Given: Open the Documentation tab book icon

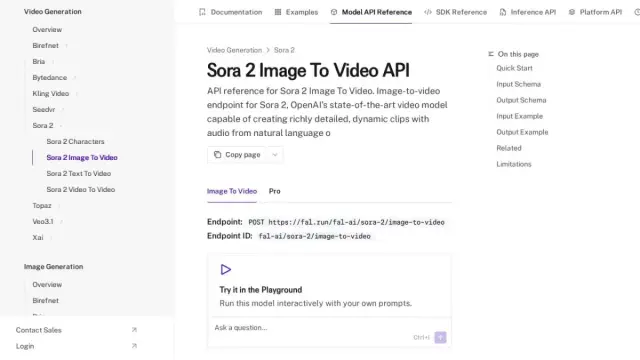Looking at the screenshot, I should click(202, 12).
